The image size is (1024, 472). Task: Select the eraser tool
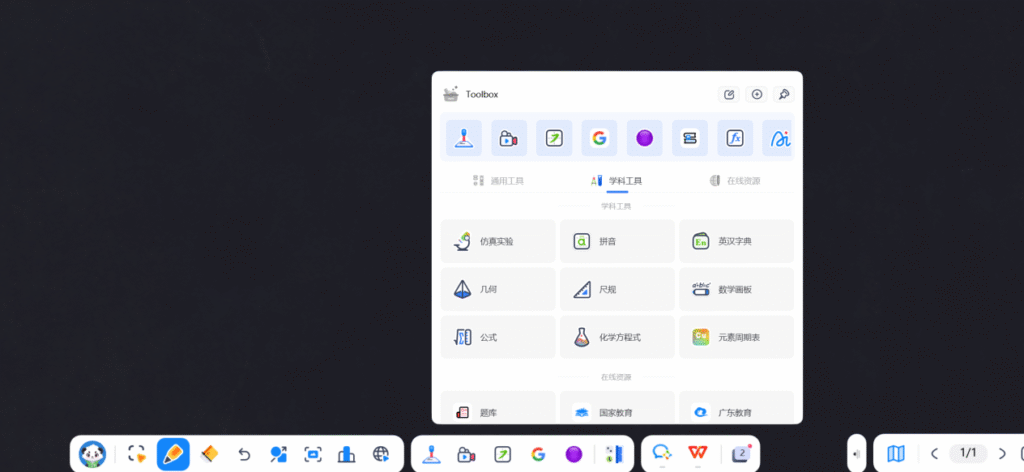point(209,454)
